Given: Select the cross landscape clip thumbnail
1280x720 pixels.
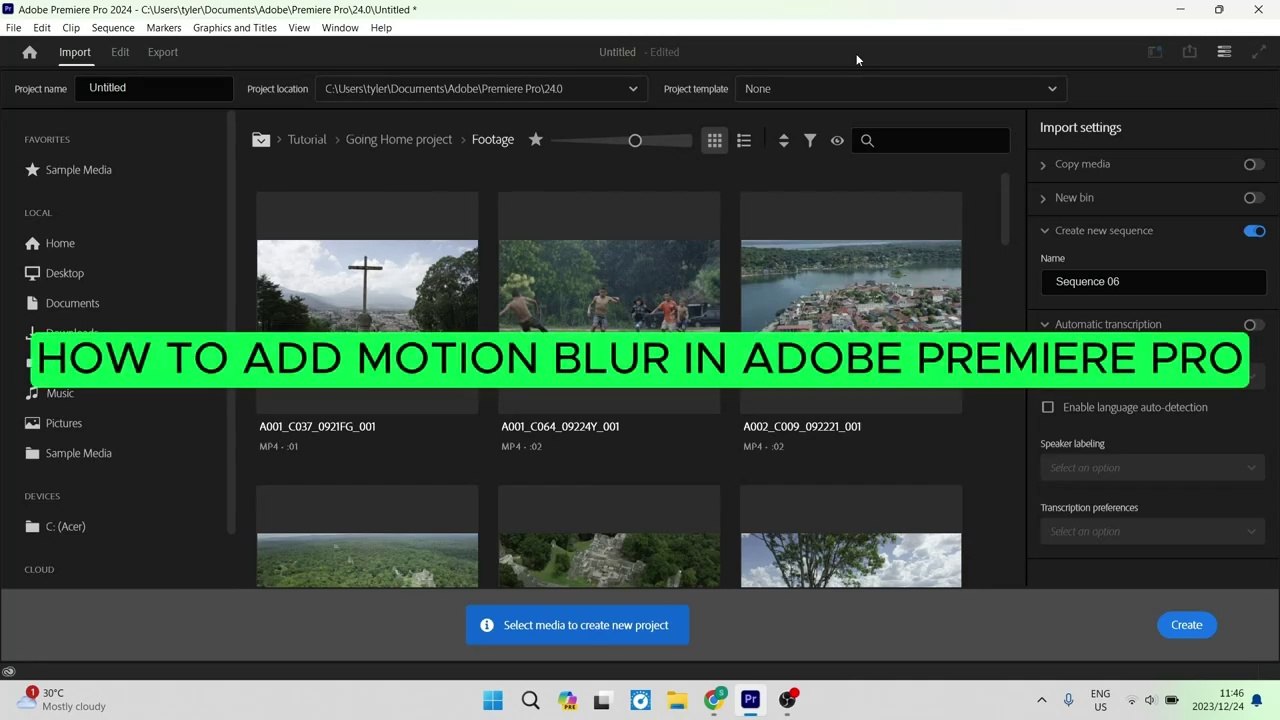Looking at the screenshot, I should (367, 302).
